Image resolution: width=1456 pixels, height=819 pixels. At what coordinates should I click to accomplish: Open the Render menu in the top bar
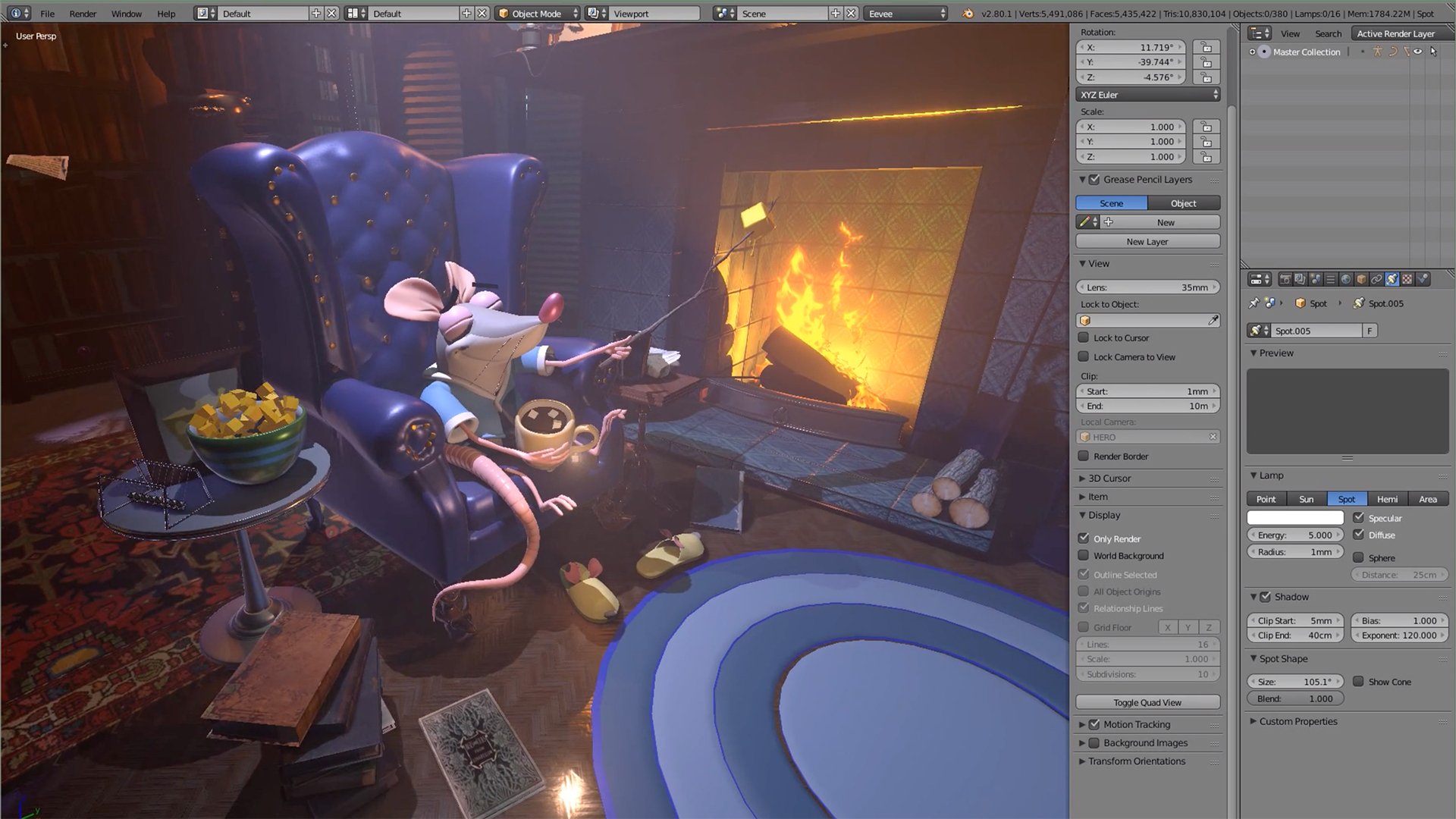(x=82, y=13)
